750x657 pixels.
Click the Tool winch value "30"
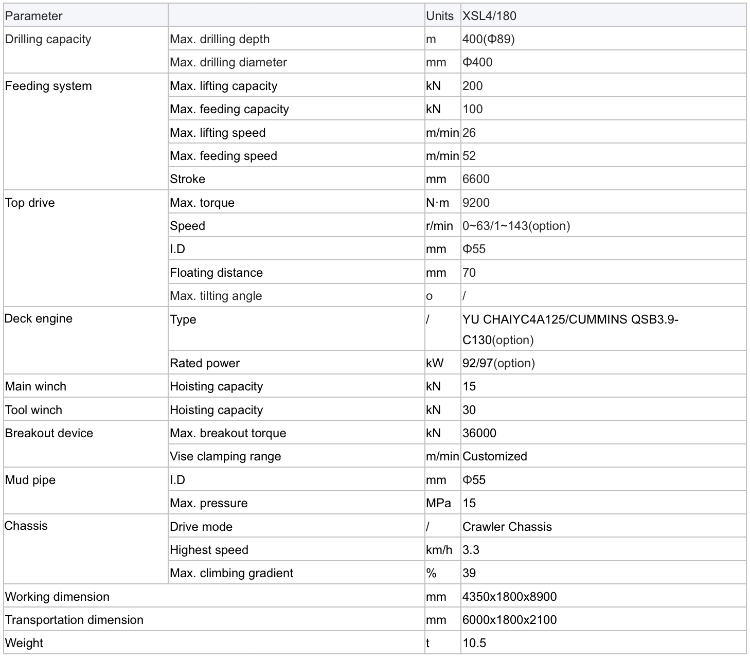pyautogui.click(x=469, y=410)
